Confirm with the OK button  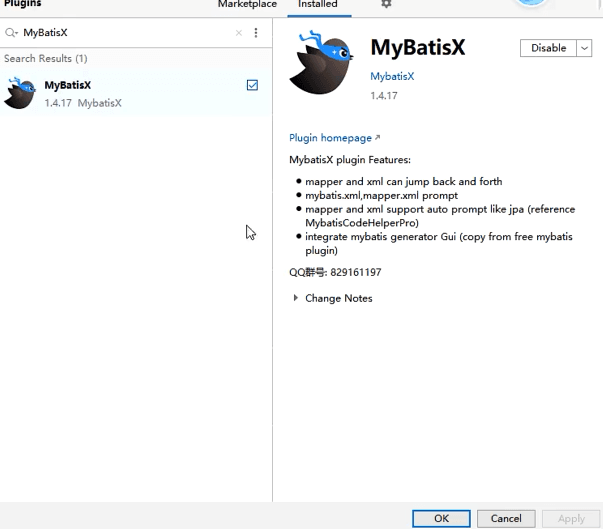click(x=441, y=518)
